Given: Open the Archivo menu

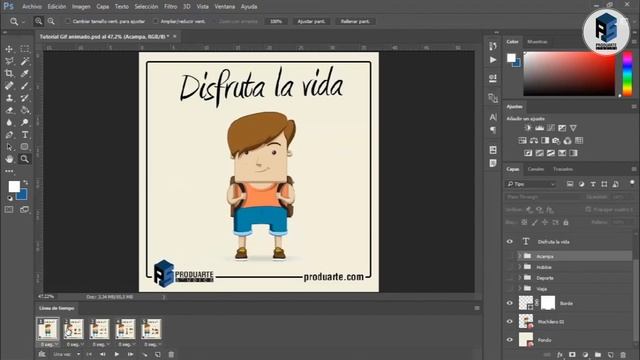Looking at the screenshot, I should coord(32,7).
